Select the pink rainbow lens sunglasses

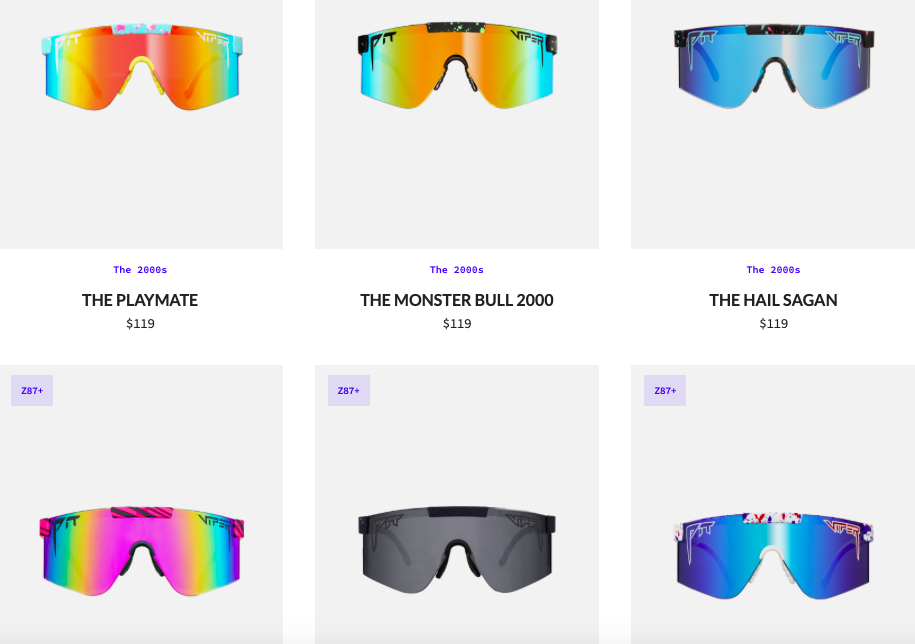tap(142, 551)
